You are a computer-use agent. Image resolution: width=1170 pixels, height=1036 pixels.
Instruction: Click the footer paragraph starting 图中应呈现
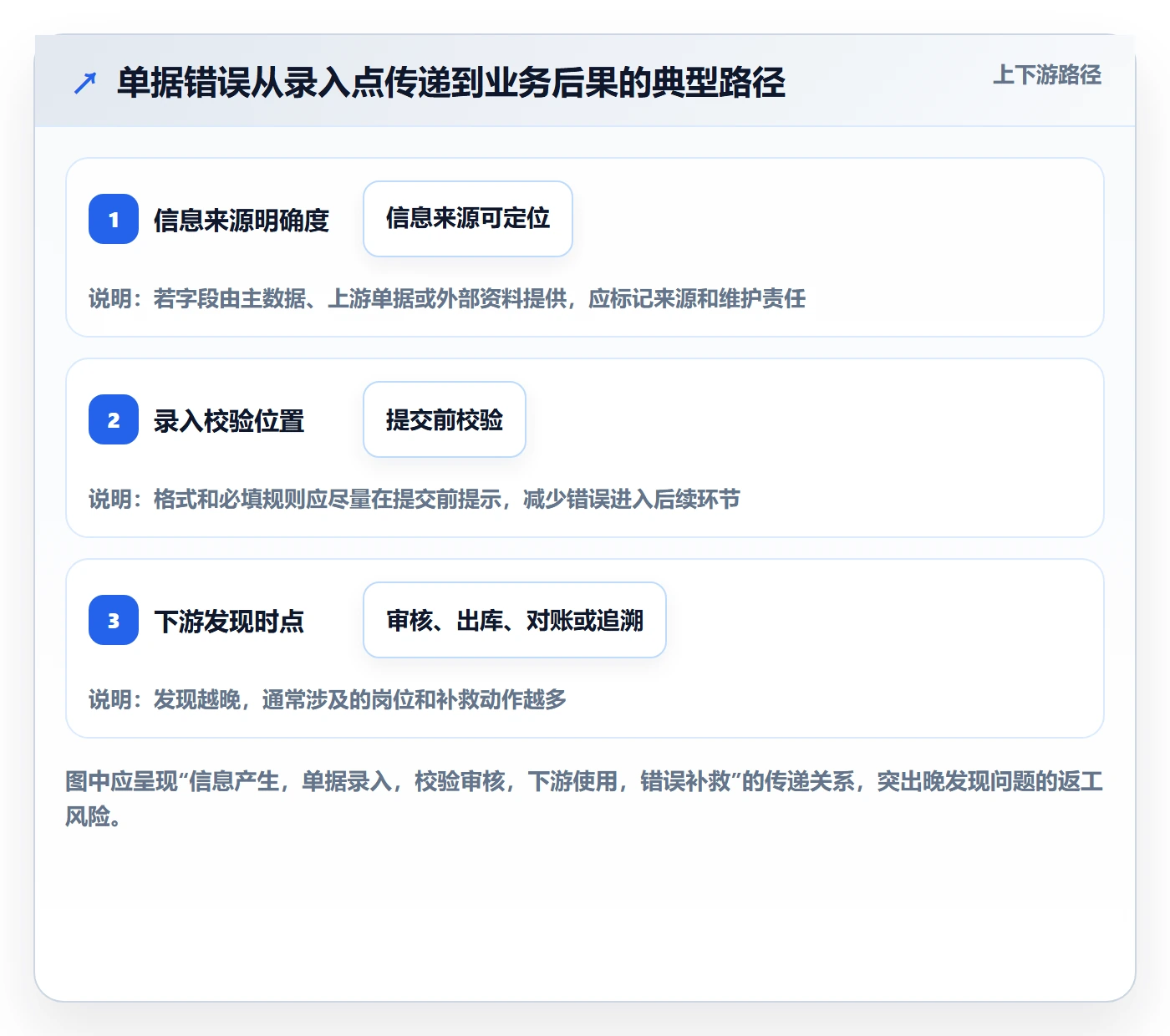584,799
